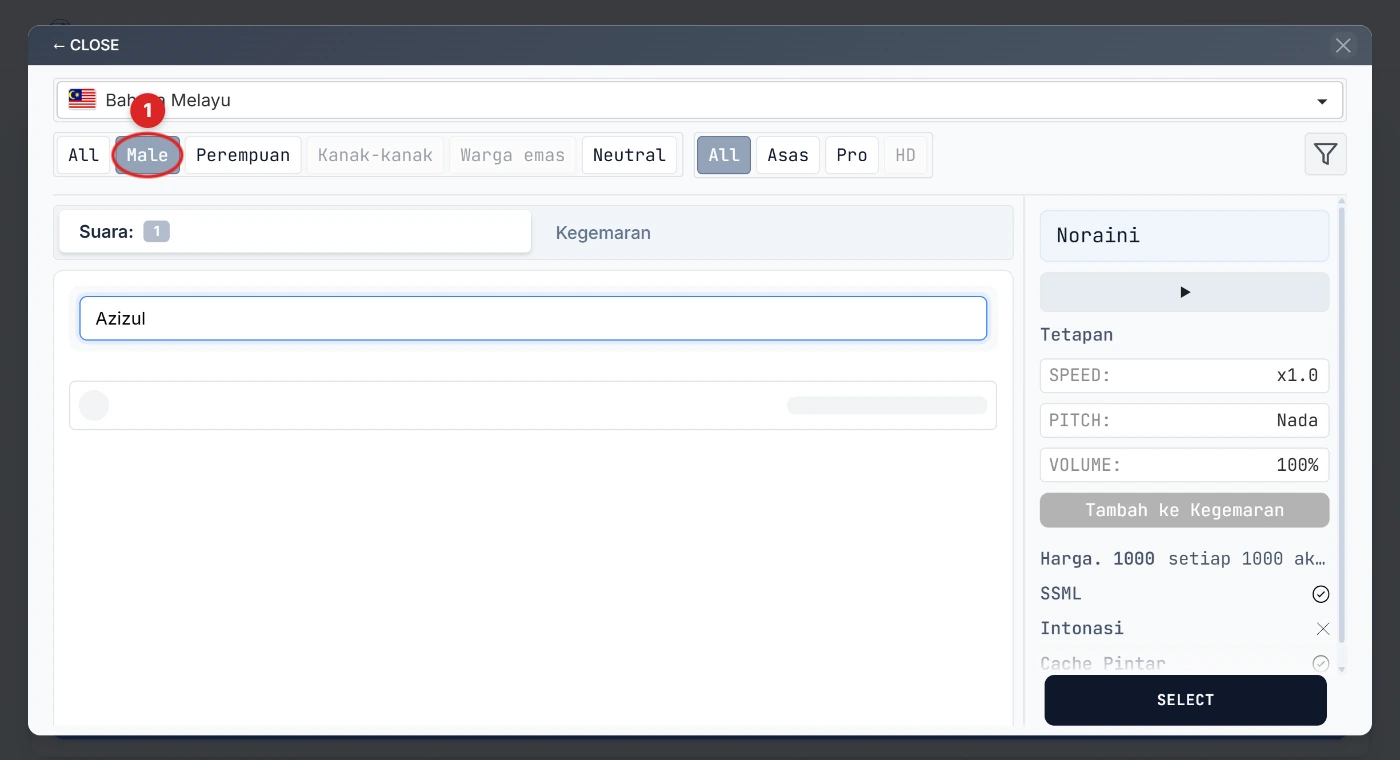The height and width of the screenshot is (760, 1400).
Task: Adjust the SPEED x1.0 setting
Action: click(1185, 376)
